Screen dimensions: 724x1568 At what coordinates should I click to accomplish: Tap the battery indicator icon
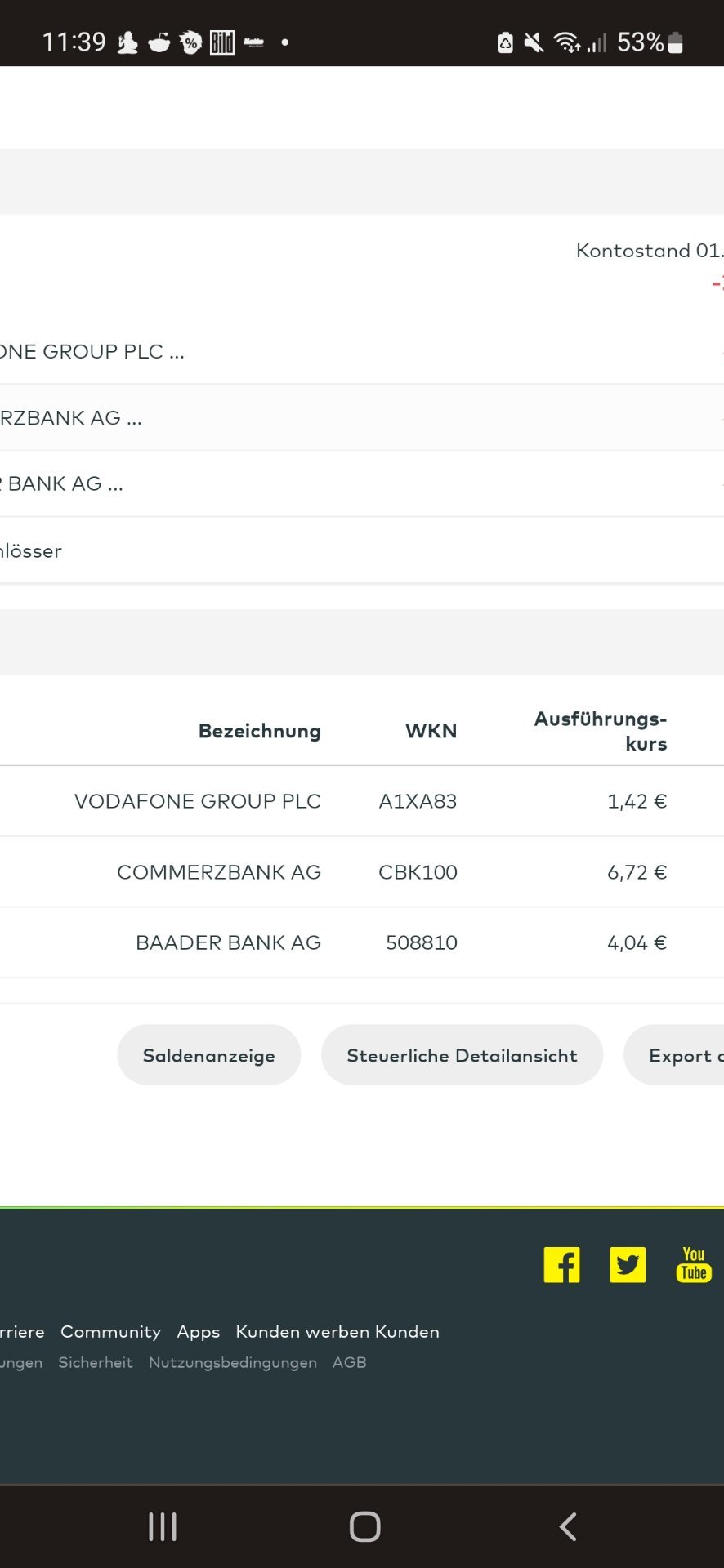(675, 42)
